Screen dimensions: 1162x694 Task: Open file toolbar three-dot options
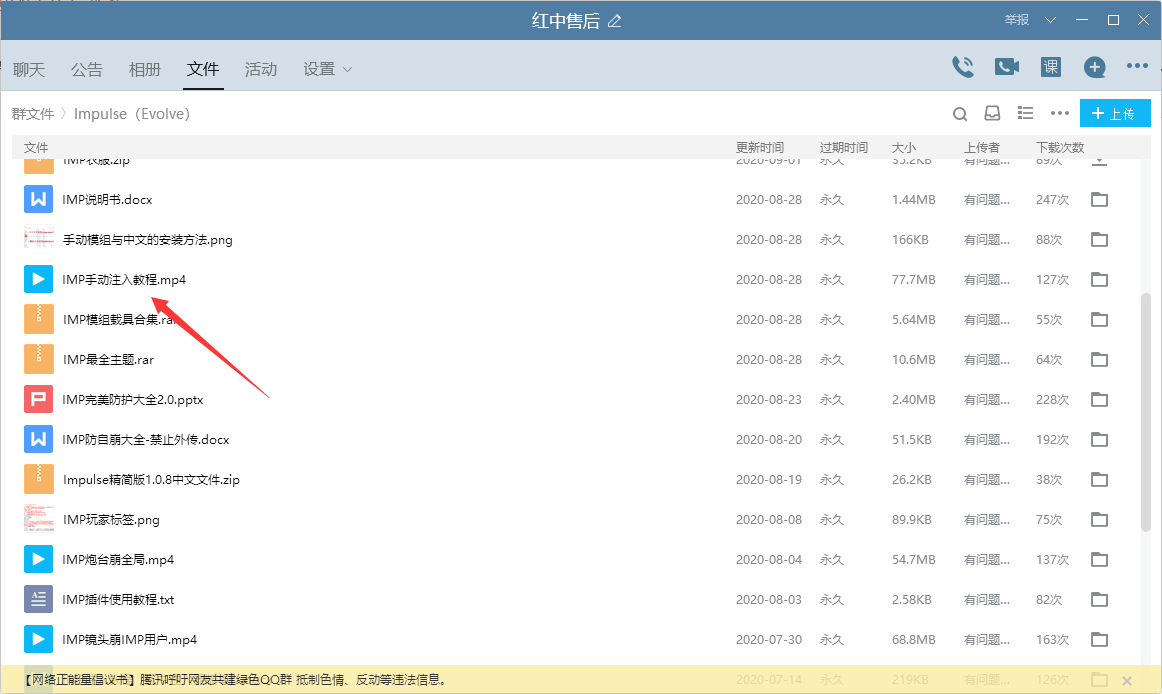coord(1060,113)
